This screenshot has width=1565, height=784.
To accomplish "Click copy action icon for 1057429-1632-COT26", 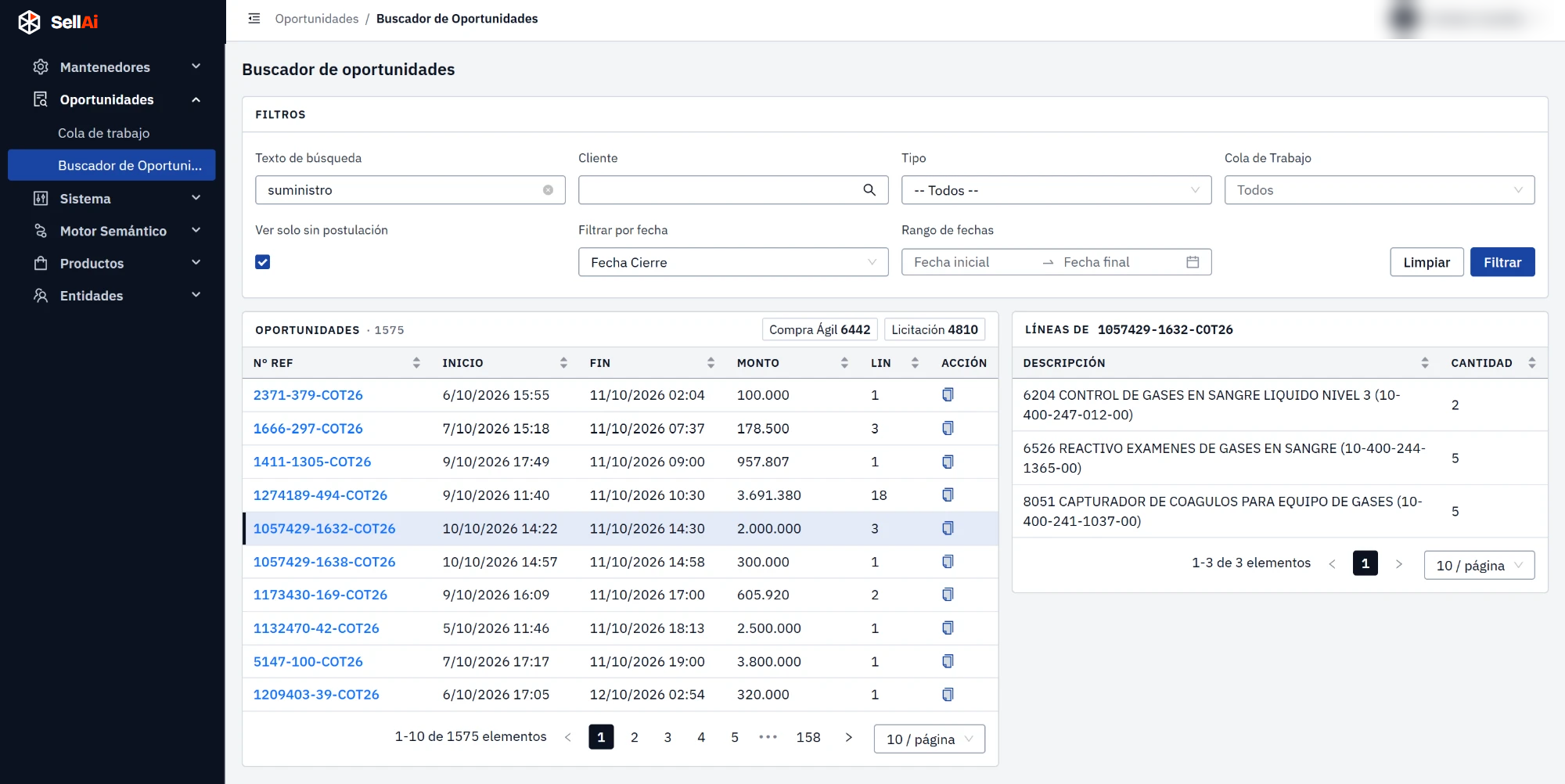I will click(x=948, y=529).
